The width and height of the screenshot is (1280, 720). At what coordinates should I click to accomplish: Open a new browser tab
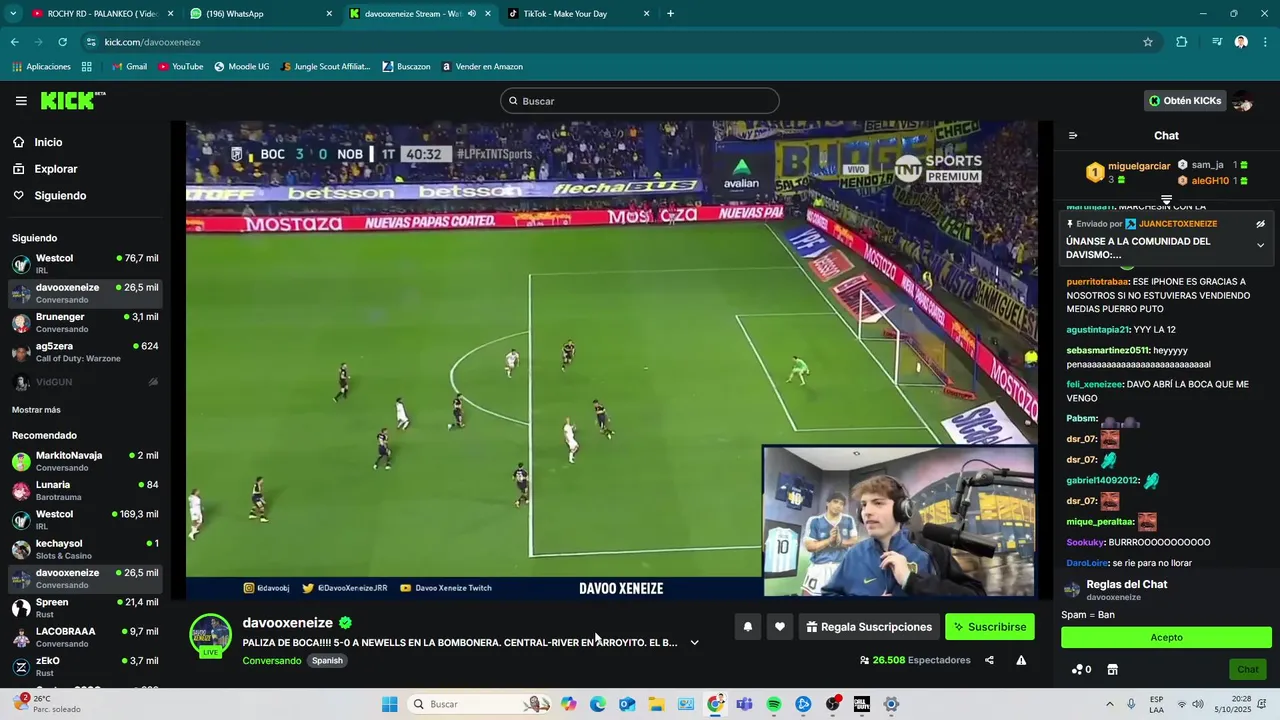[x=670, y=14]
